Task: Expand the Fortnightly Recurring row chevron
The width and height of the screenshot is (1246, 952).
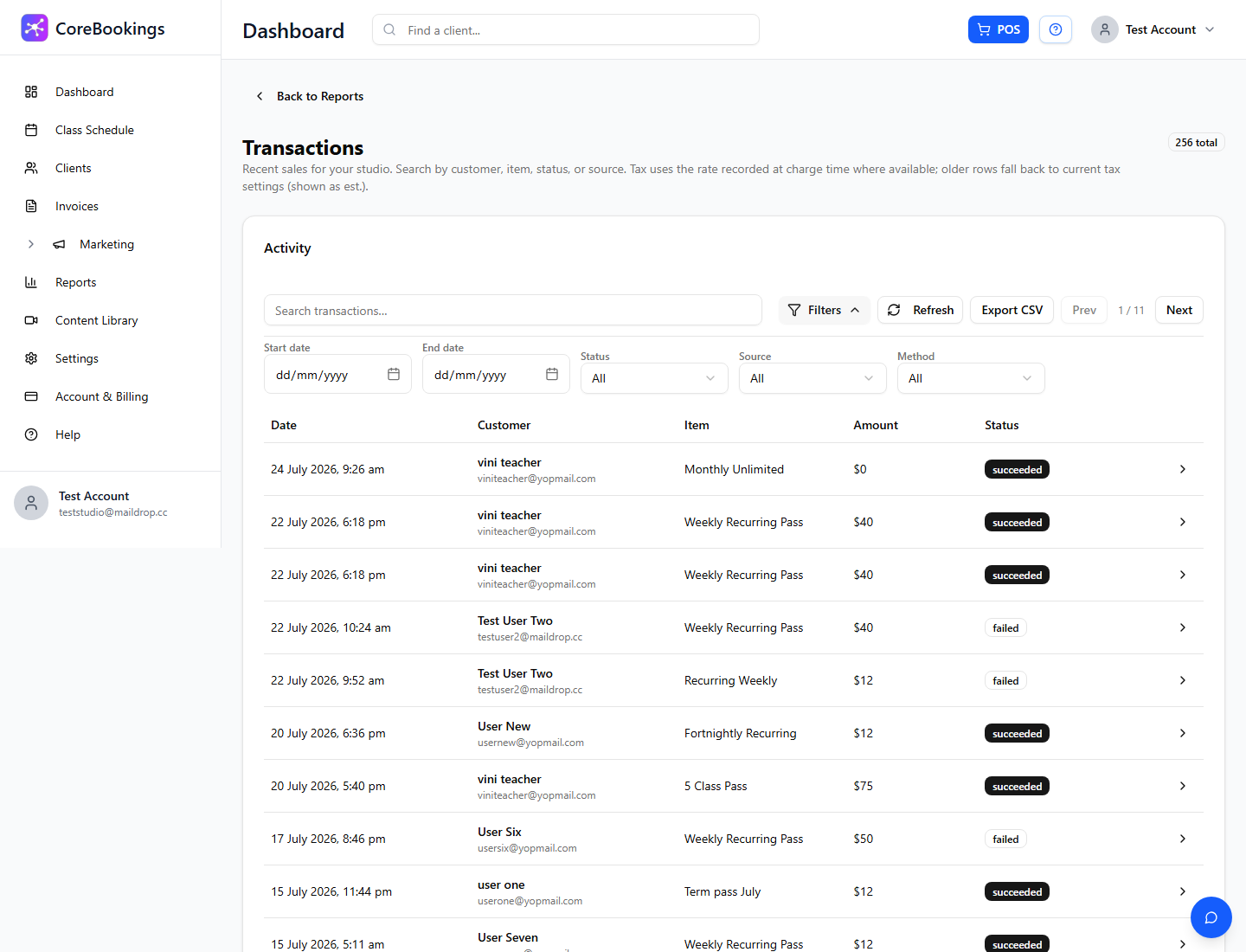Action: point(1183,733)
